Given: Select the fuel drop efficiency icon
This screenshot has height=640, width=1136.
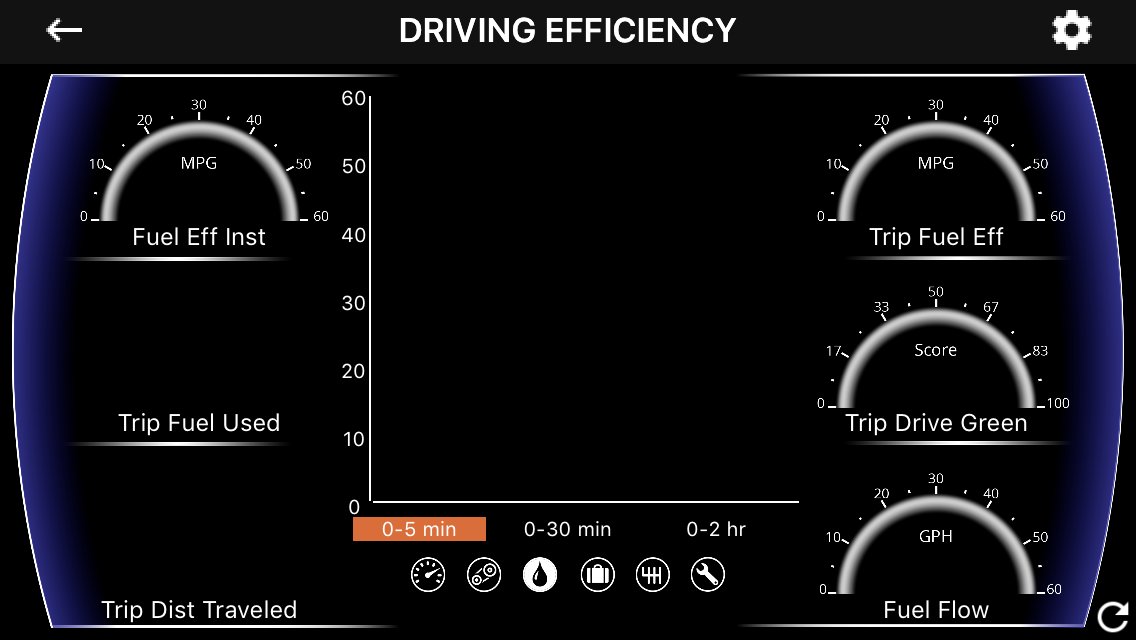Looking at the screenshot, I should (x=540, y=575).
